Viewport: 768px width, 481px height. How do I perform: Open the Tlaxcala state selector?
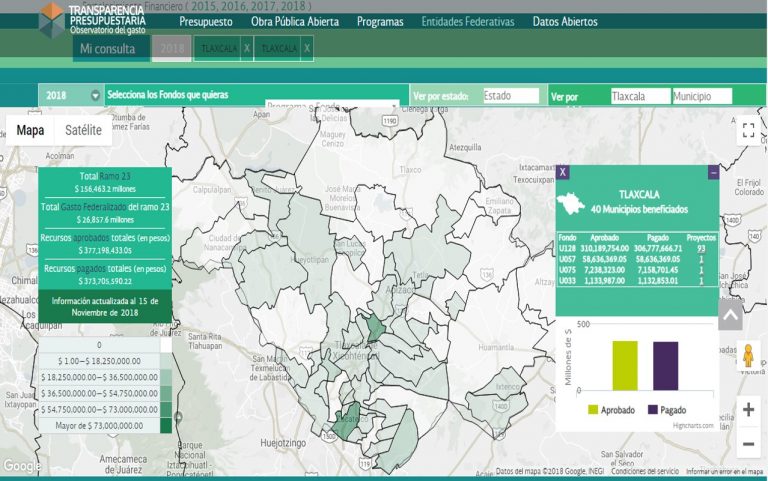tap(640, 96)
